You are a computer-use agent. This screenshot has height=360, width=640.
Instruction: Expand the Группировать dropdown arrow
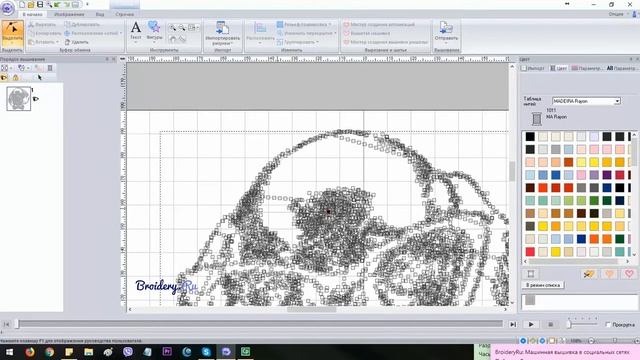(x=318, y=42)
